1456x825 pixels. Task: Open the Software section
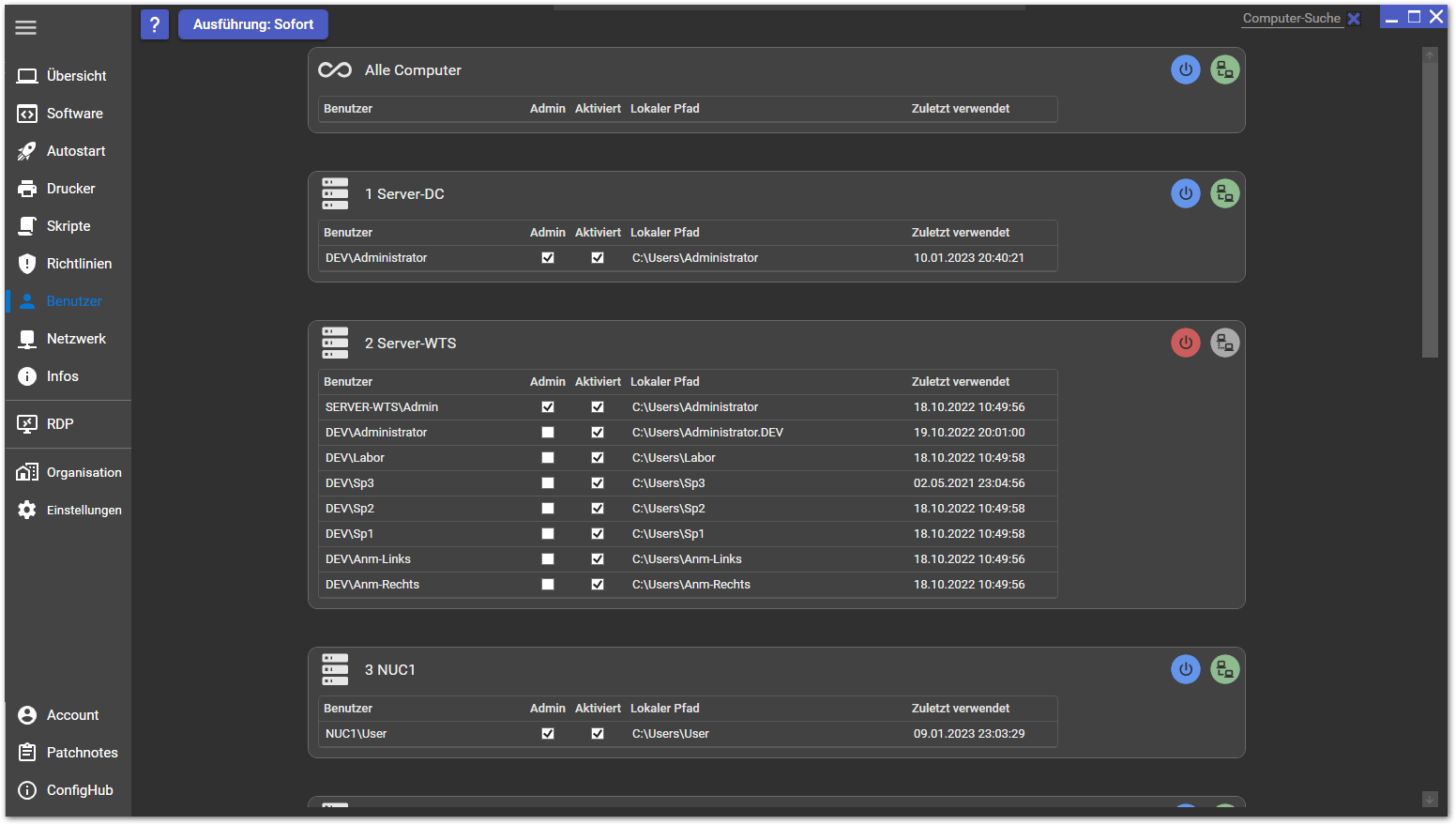click(68, 114)
